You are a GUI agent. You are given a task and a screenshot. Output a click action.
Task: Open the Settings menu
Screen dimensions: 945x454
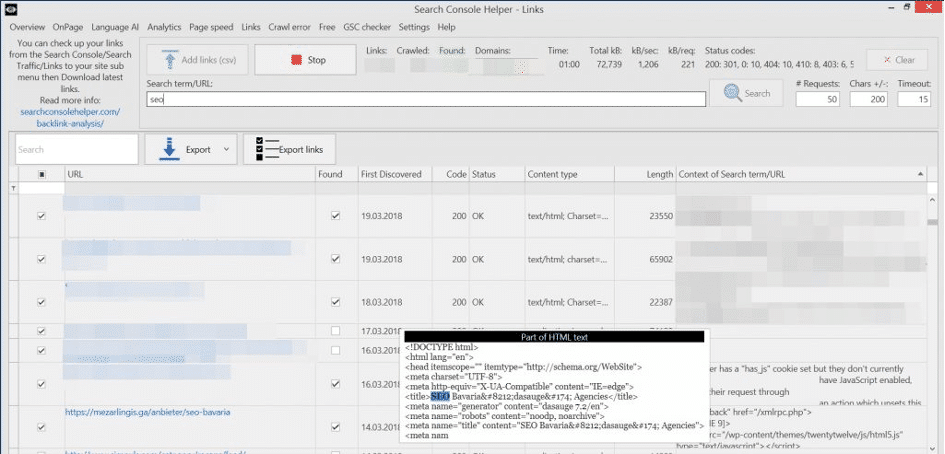coord(414,27)
